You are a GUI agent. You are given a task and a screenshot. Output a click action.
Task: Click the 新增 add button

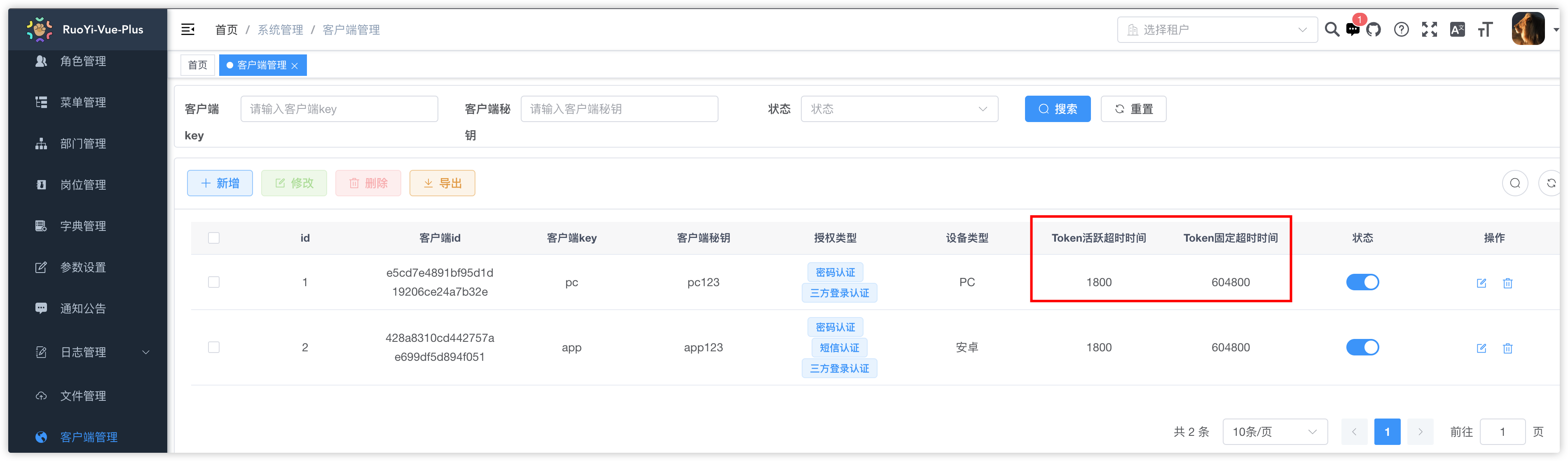(219, 183)
